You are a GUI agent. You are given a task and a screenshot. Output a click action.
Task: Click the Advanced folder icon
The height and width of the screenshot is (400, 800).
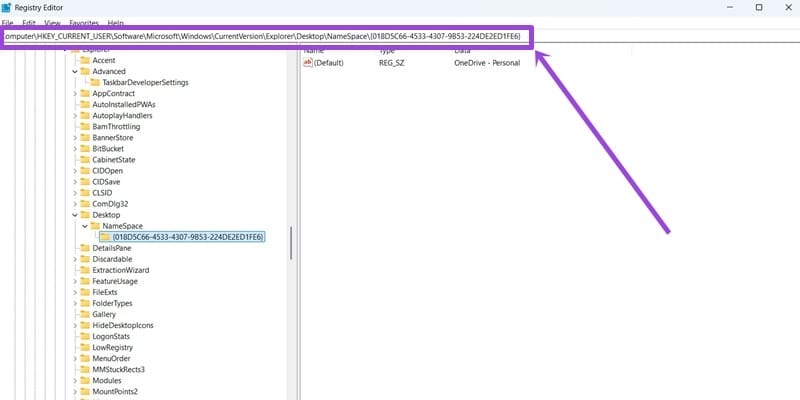pos(85,71)
